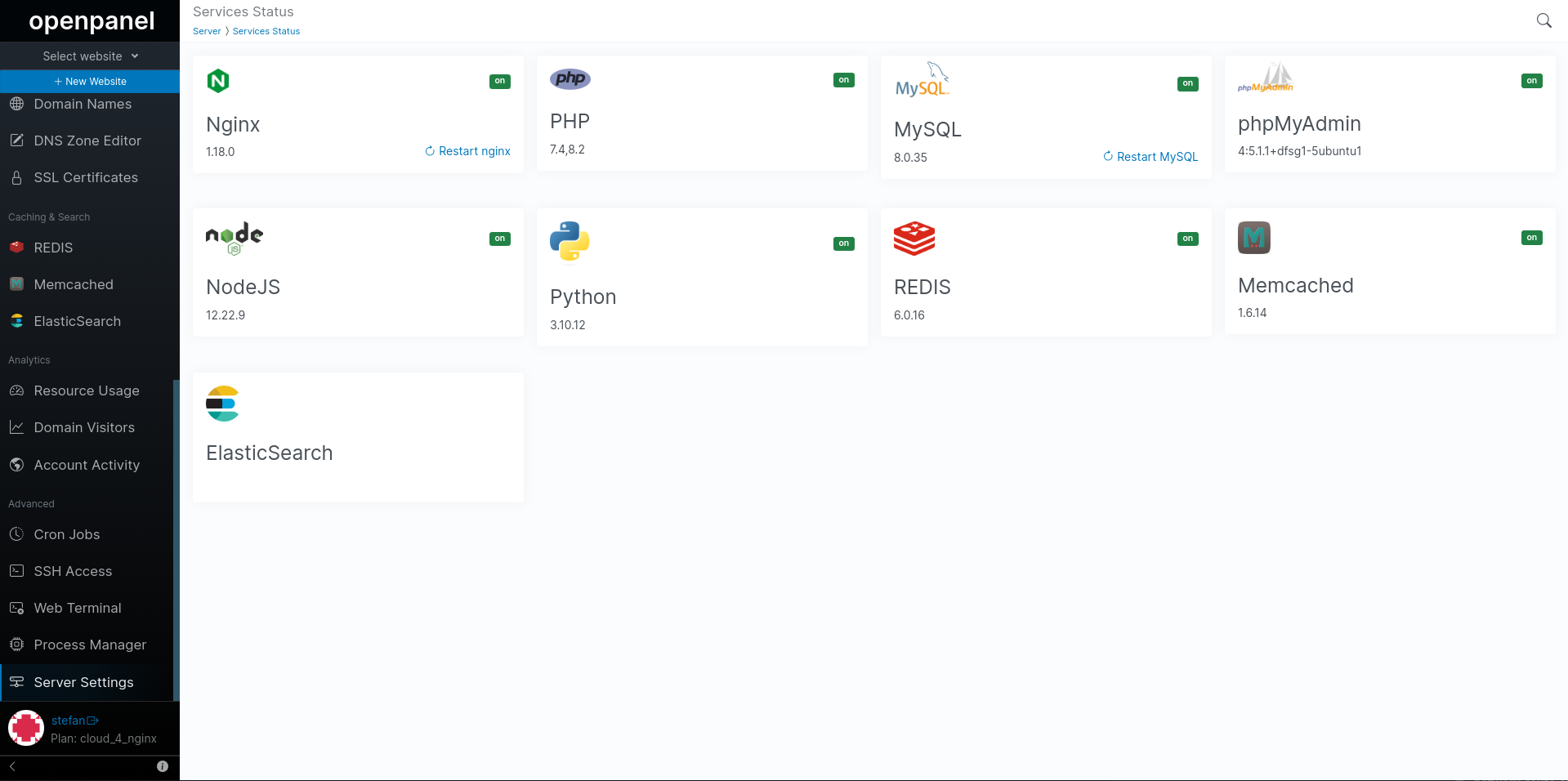Toggle the Memcached on status badge
This screenshot has width=1568, height=781.
click(x=1532, y=238)
